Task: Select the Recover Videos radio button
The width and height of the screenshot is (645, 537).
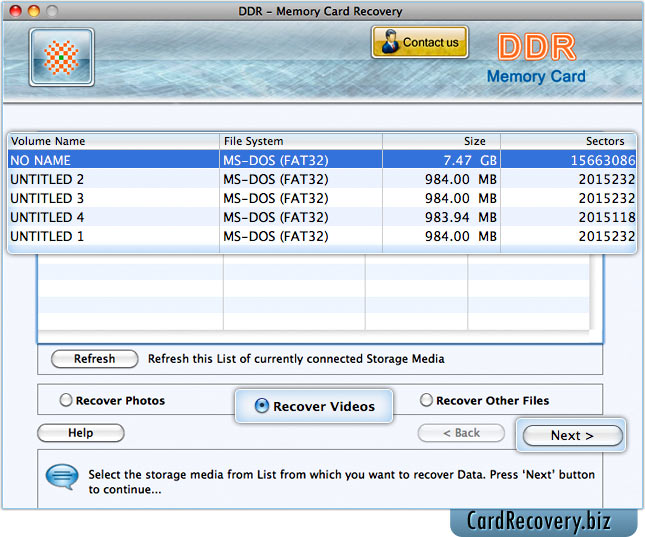Action: [x=262, y=406]
